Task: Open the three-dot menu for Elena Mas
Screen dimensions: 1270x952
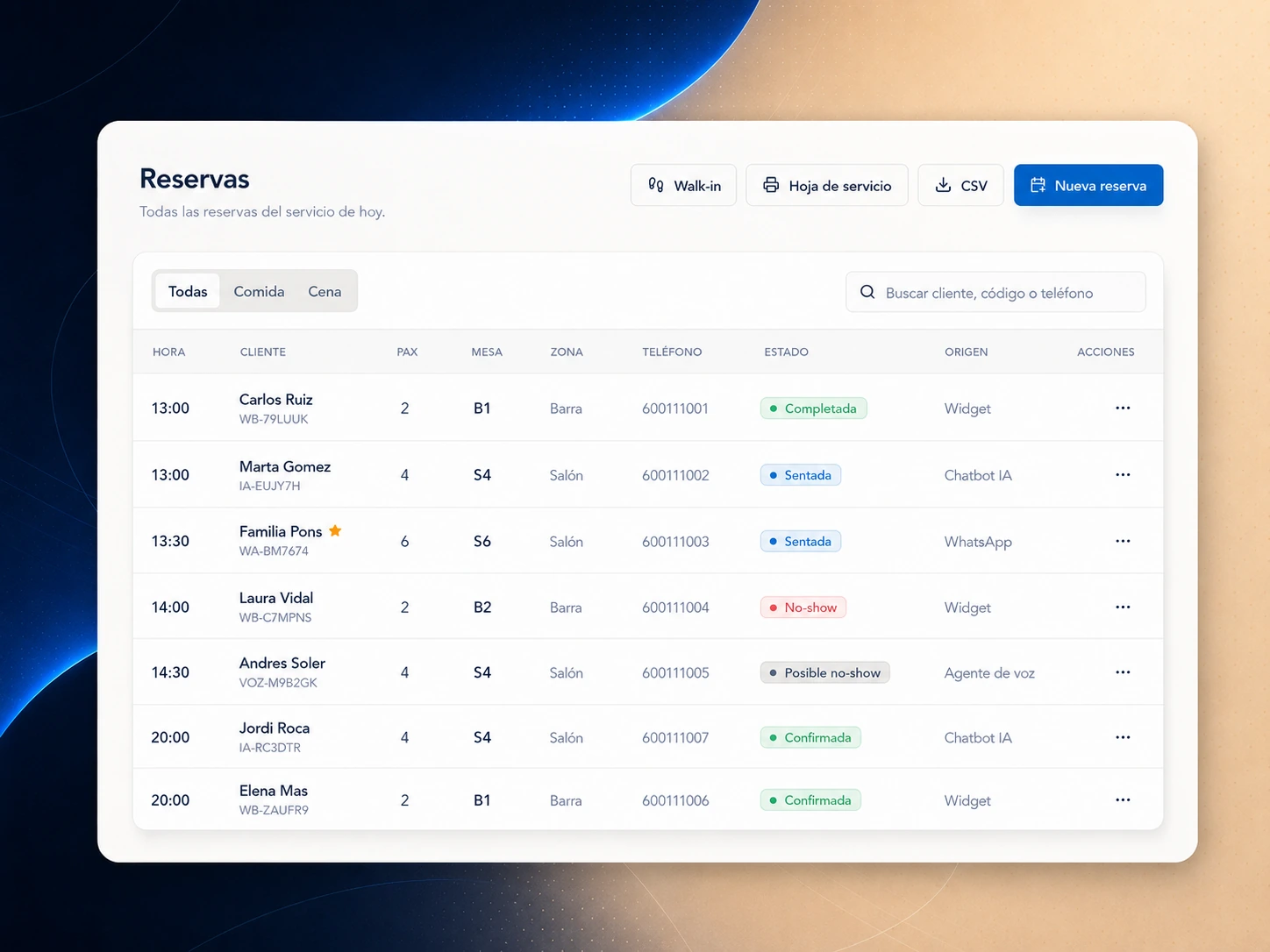Action: 1123,799
